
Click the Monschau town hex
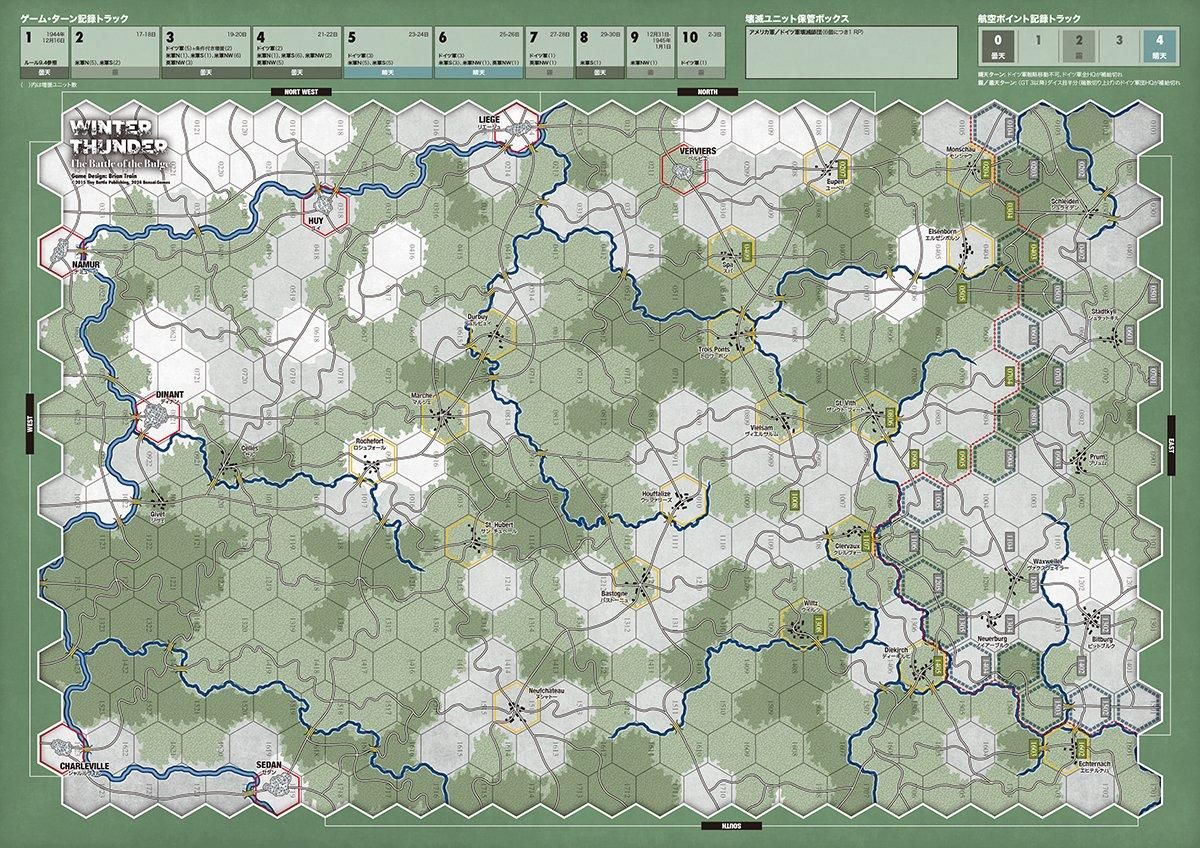971,169
